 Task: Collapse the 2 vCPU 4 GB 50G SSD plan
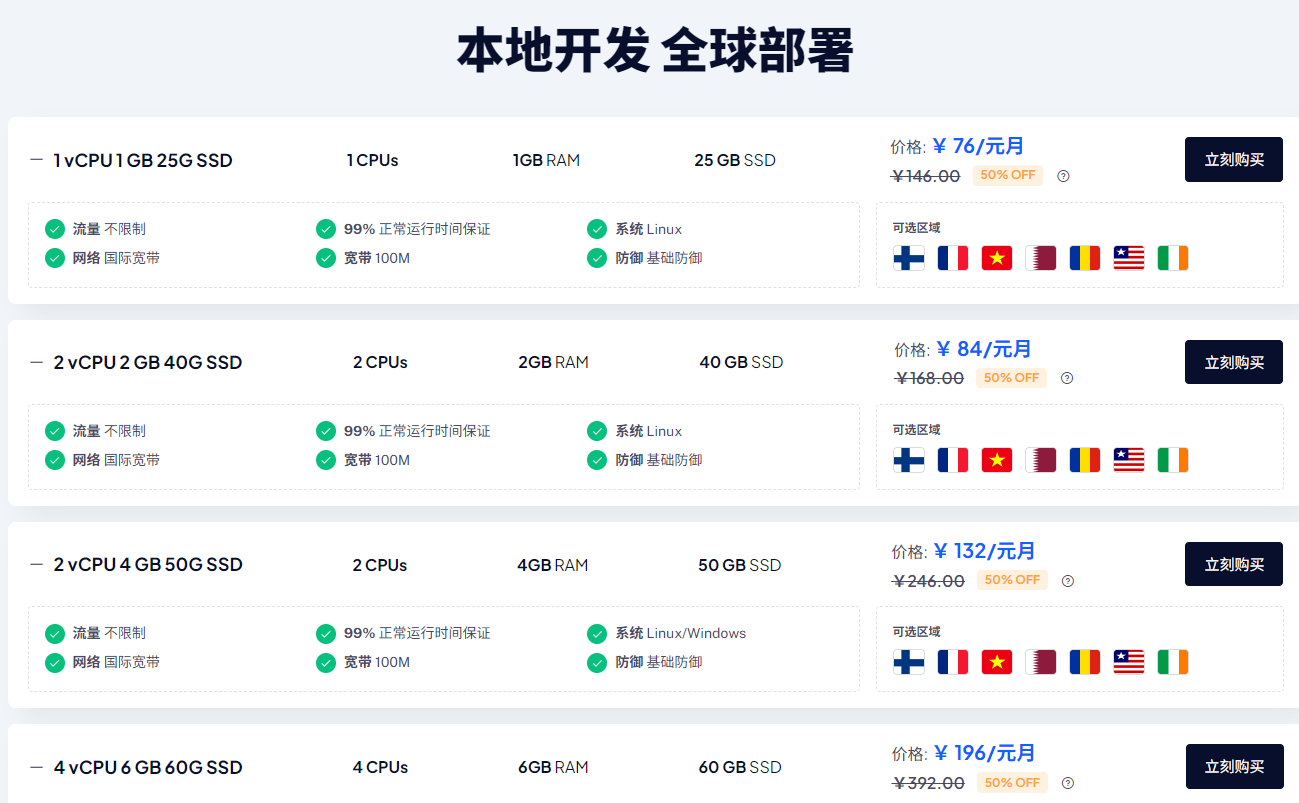point(37,565)
